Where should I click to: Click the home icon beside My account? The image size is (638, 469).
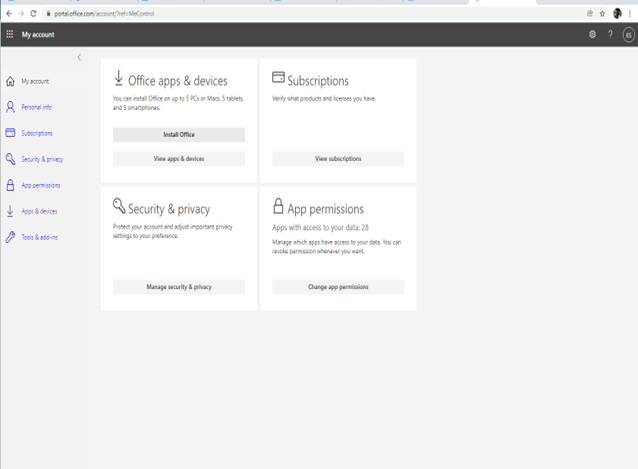[x=10, y=81]
